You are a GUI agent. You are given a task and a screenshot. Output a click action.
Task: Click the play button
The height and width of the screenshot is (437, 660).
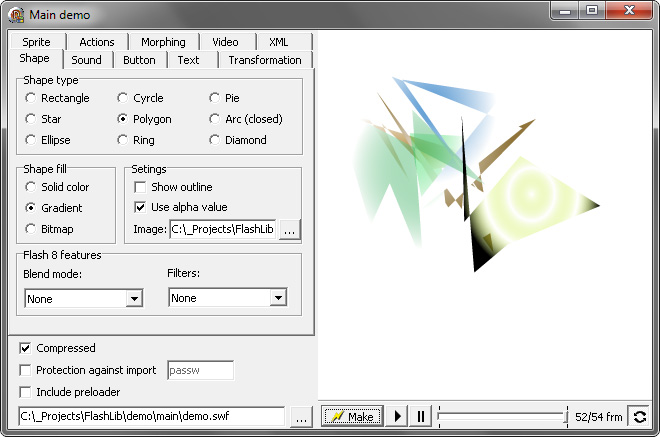point(397,416)
